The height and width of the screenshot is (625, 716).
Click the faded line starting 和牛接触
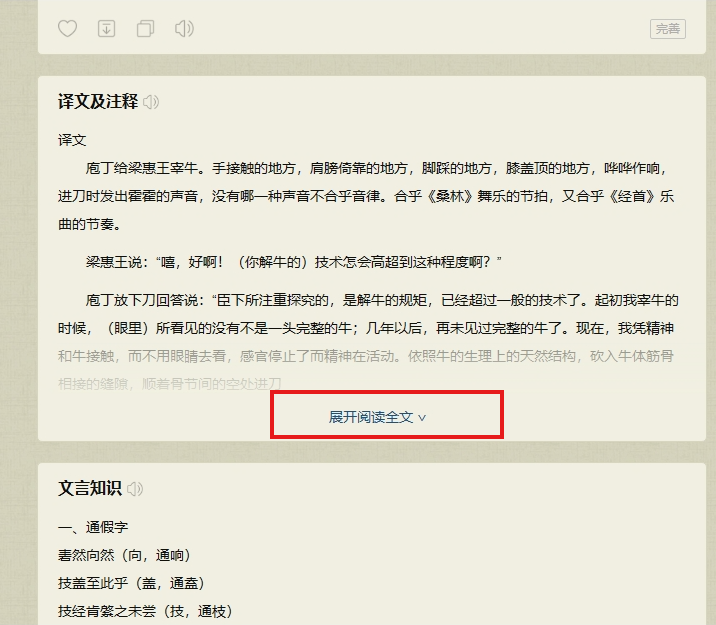366,356
